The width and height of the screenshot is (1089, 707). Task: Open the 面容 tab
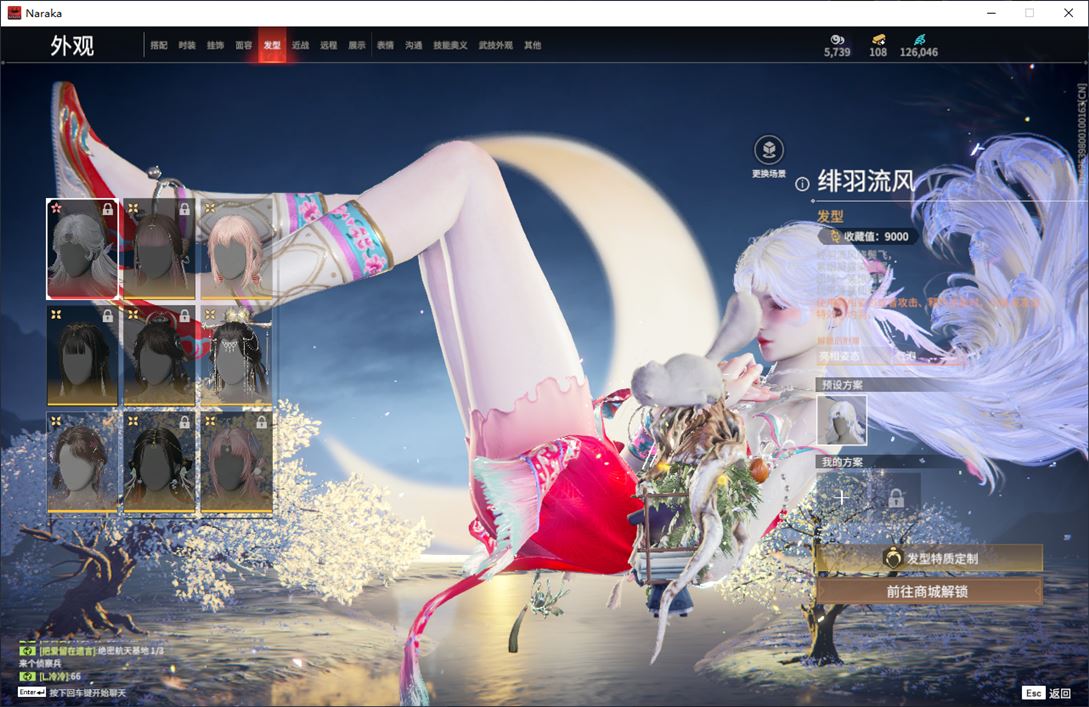[x=244, y=45]
